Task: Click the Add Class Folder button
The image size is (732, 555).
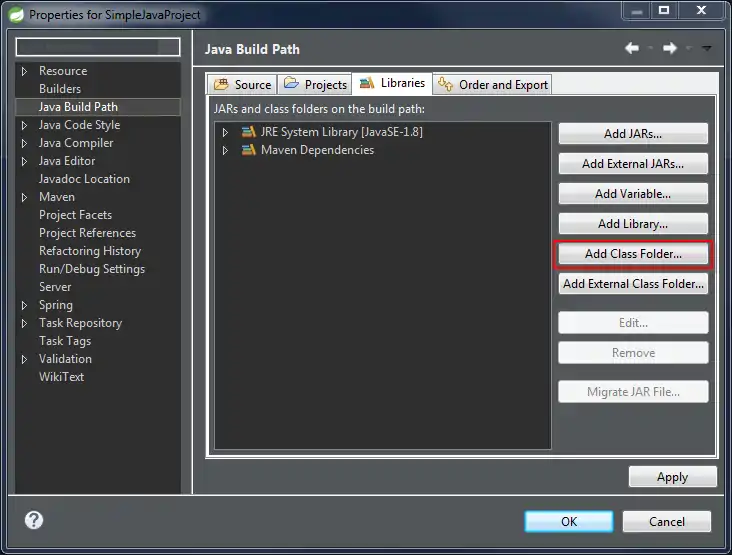Action: tap(633, 254)
